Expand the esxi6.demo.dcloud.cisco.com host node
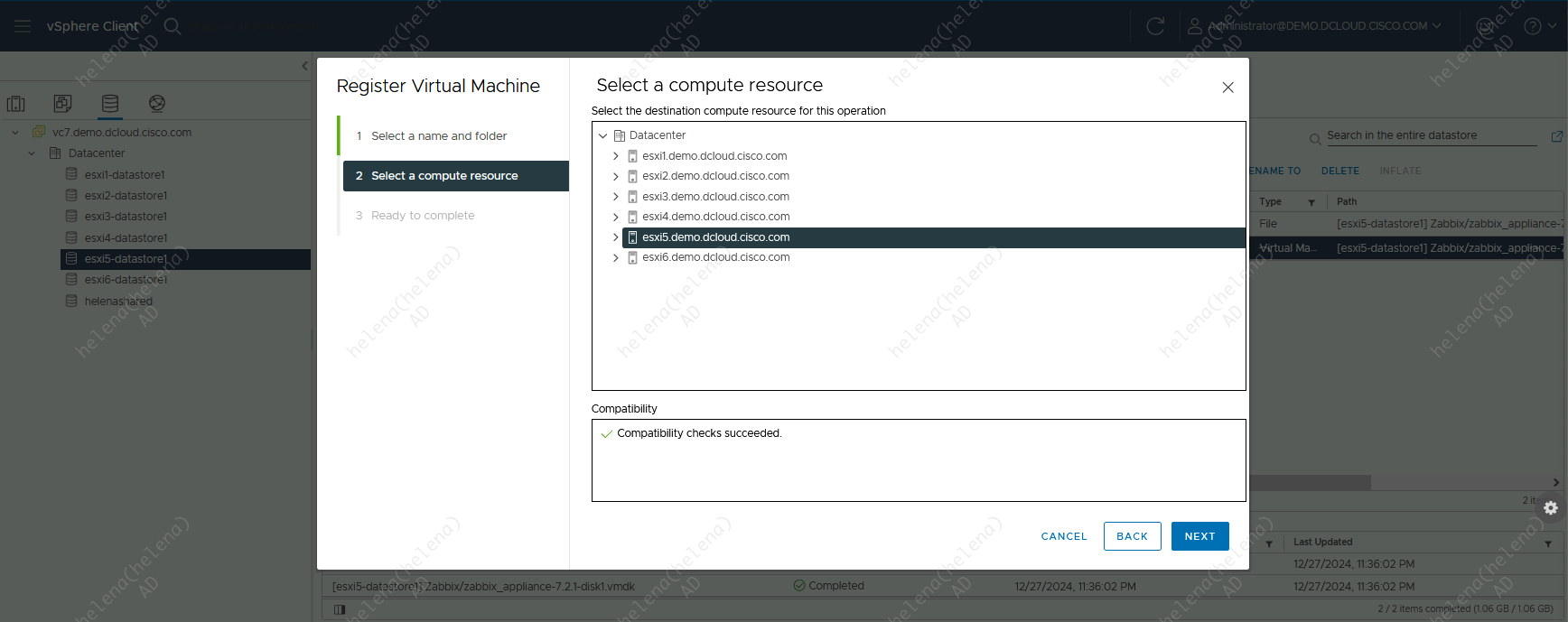Screen dimensions: 1568x622 pyautogui.click(x=616, y=257)
